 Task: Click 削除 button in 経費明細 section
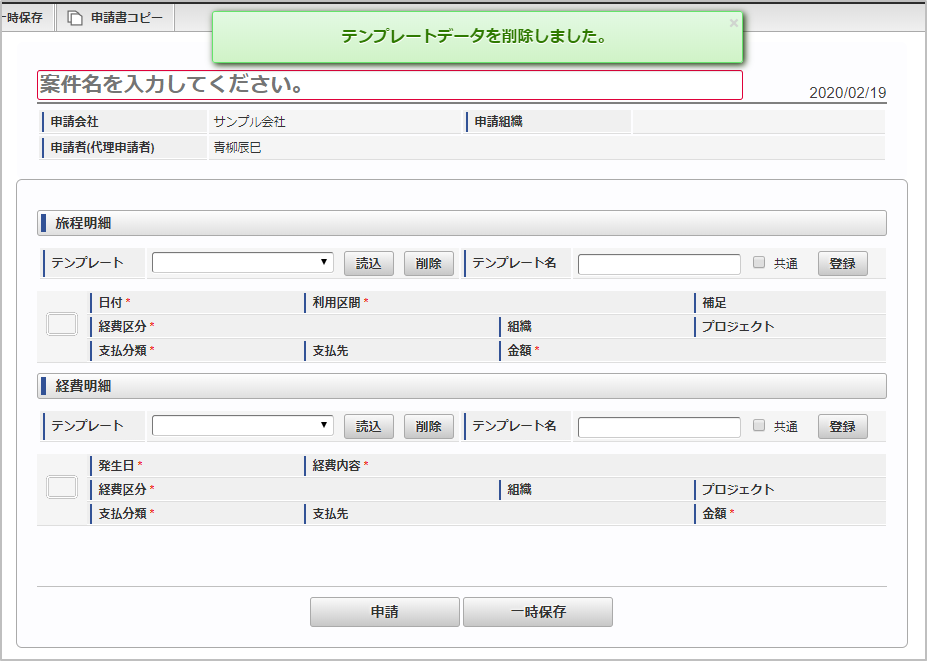429,426
